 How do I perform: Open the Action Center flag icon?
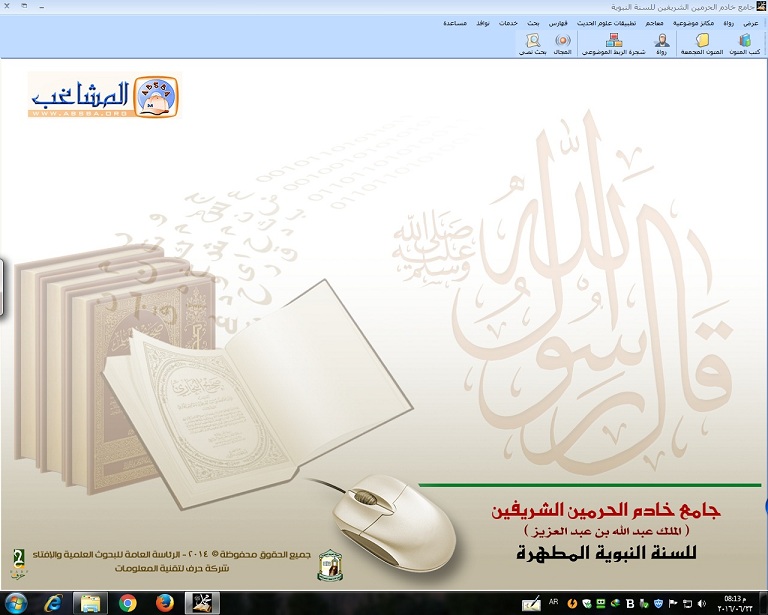[x=673, y=604]
